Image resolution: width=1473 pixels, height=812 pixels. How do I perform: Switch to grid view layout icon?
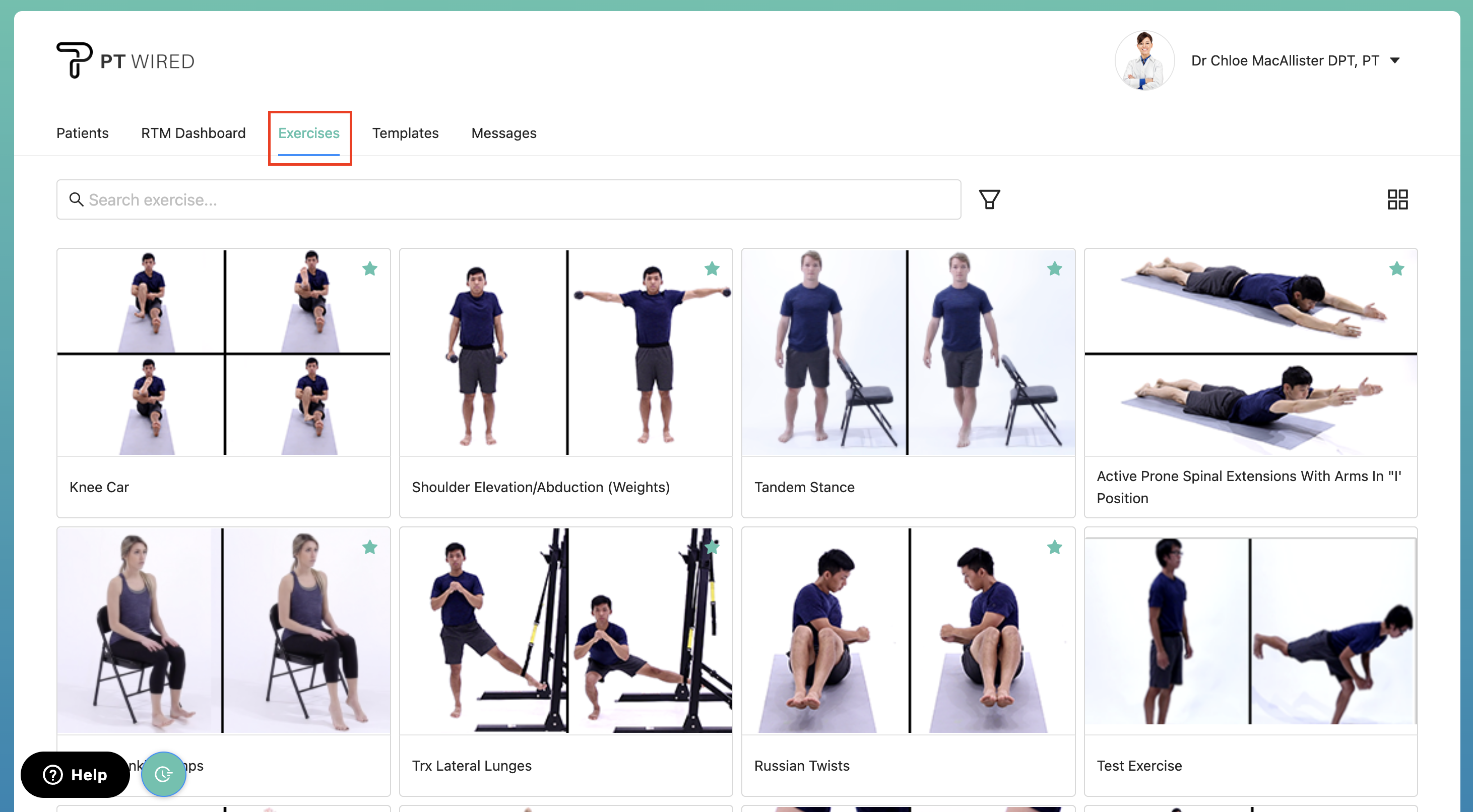tap(1397, 199)
